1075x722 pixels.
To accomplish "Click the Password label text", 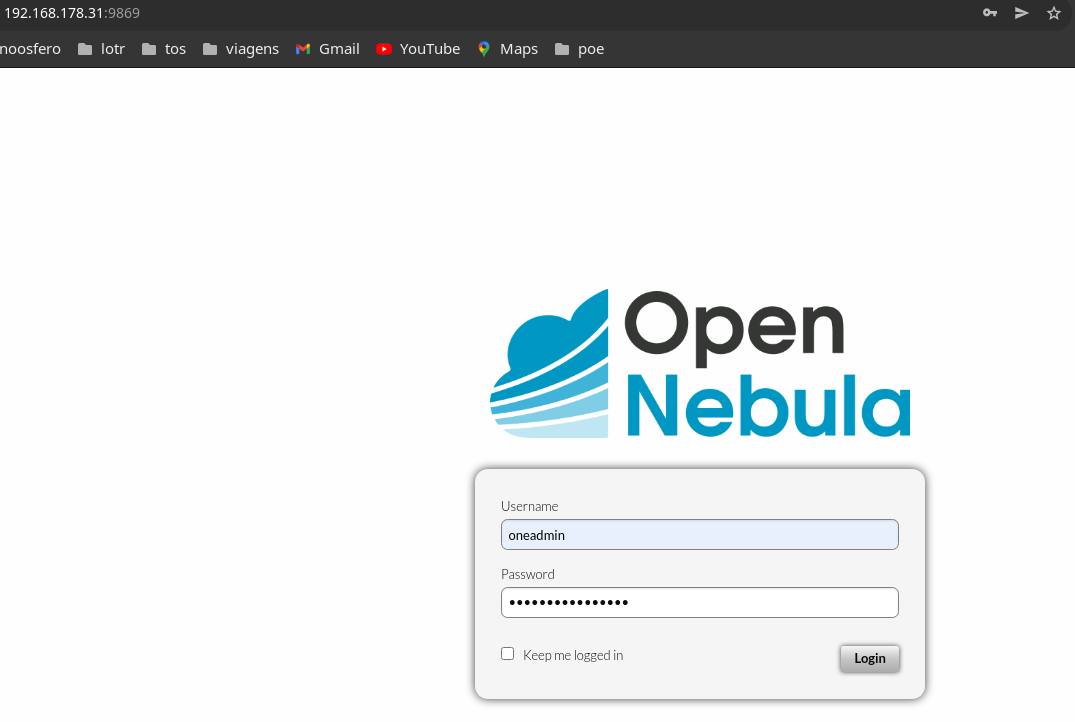I will 528,574.
